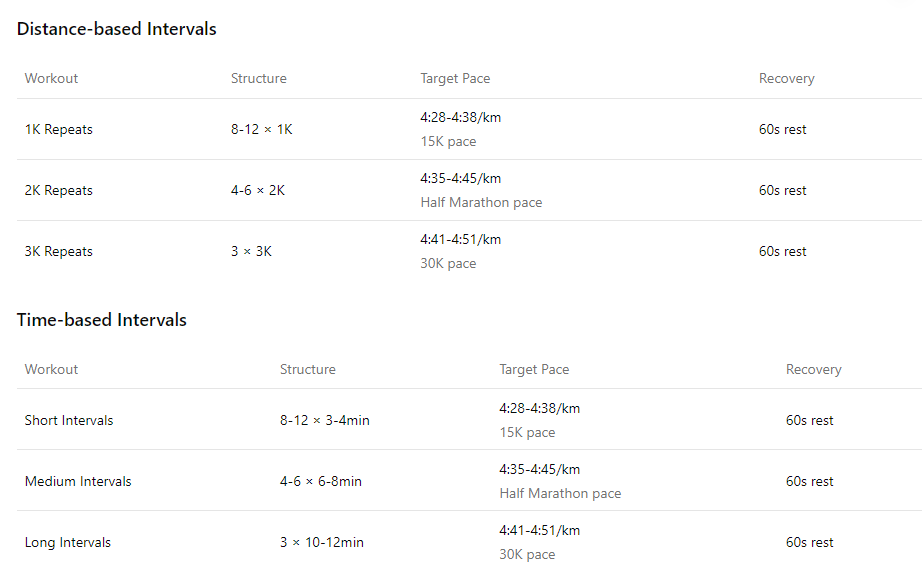
Task: Select the 3K Repeats workout cell
Action: point(59,252)
